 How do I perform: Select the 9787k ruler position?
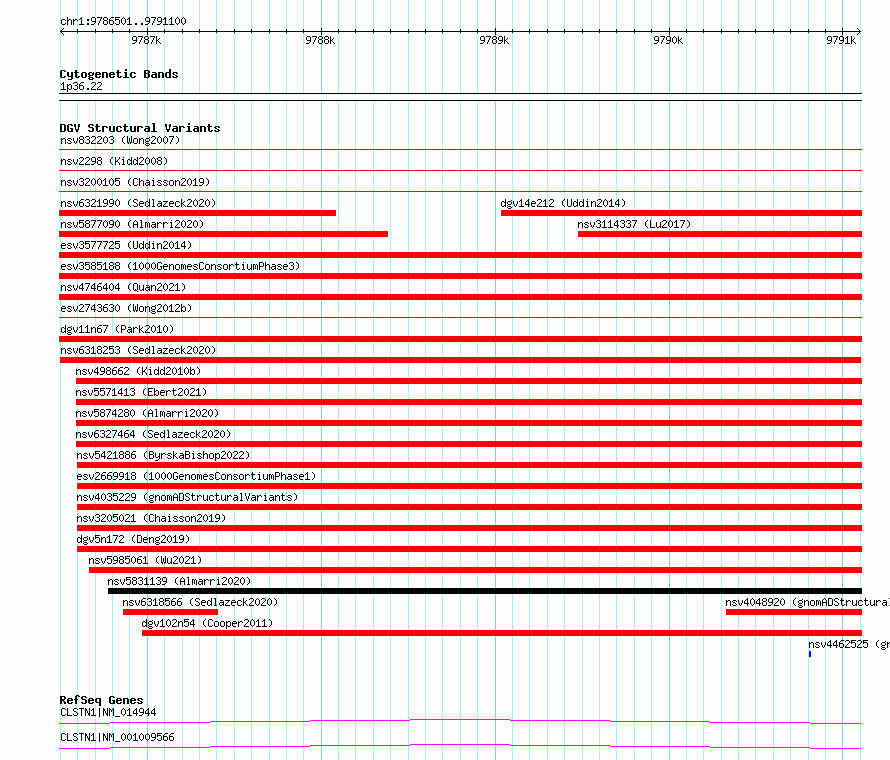click(146, 40)
